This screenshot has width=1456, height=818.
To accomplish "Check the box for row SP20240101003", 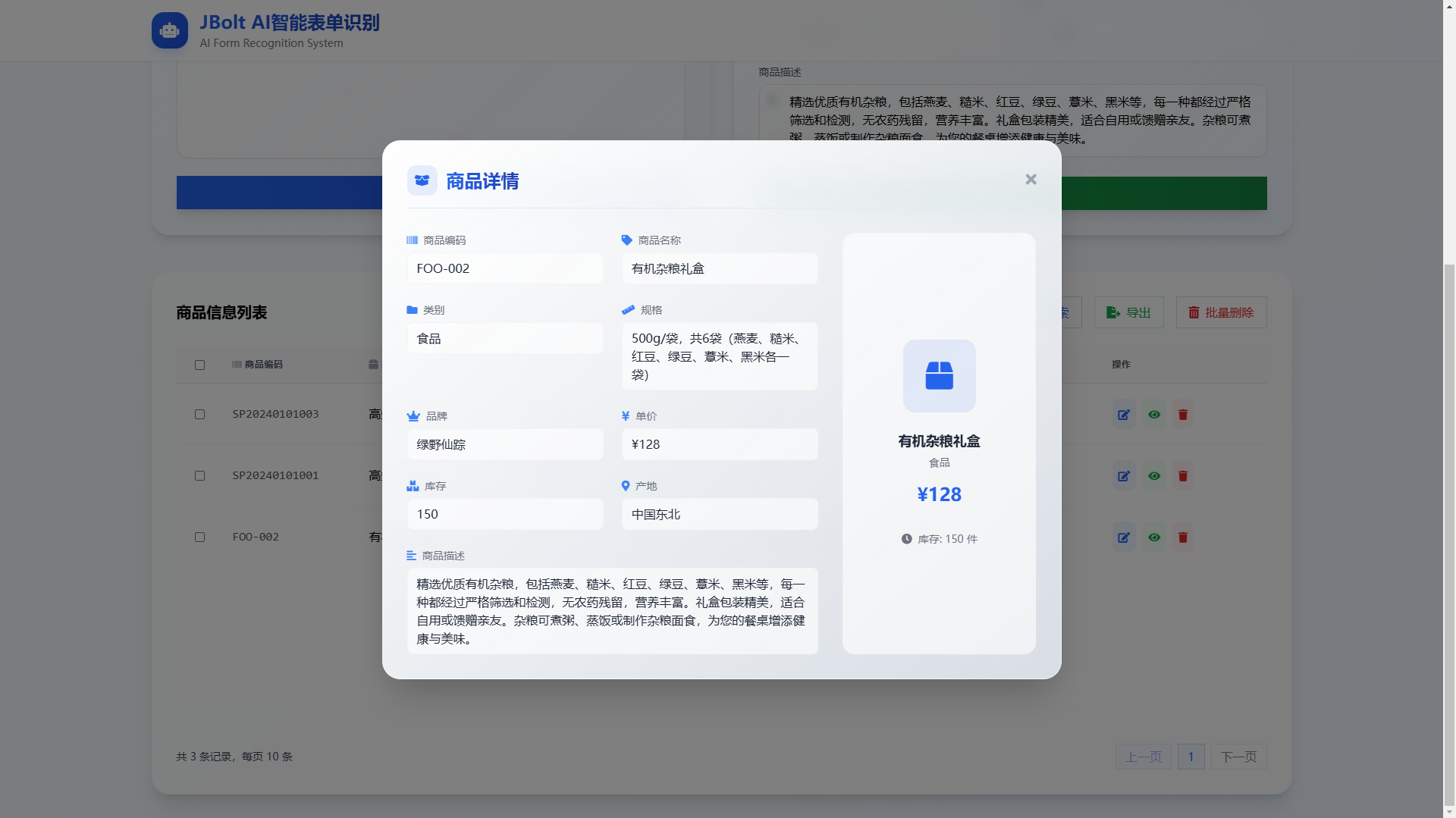I will tap(199, 414).
